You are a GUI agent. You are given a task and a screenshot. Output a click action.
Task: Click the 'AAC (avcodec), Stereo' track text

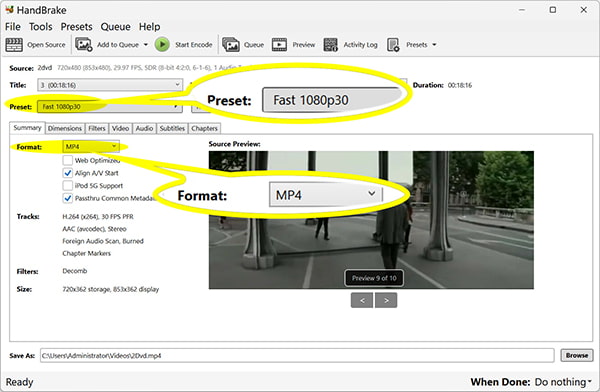click(94, 229)
